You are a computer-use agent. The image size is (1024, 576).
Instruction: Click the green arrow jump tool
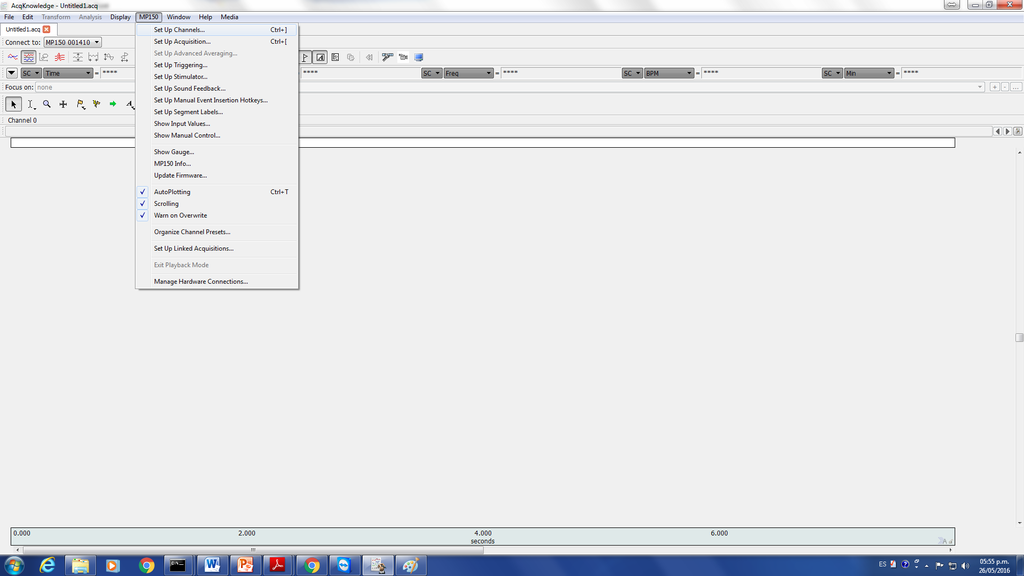pyautogui.click(x=113, y=104)
